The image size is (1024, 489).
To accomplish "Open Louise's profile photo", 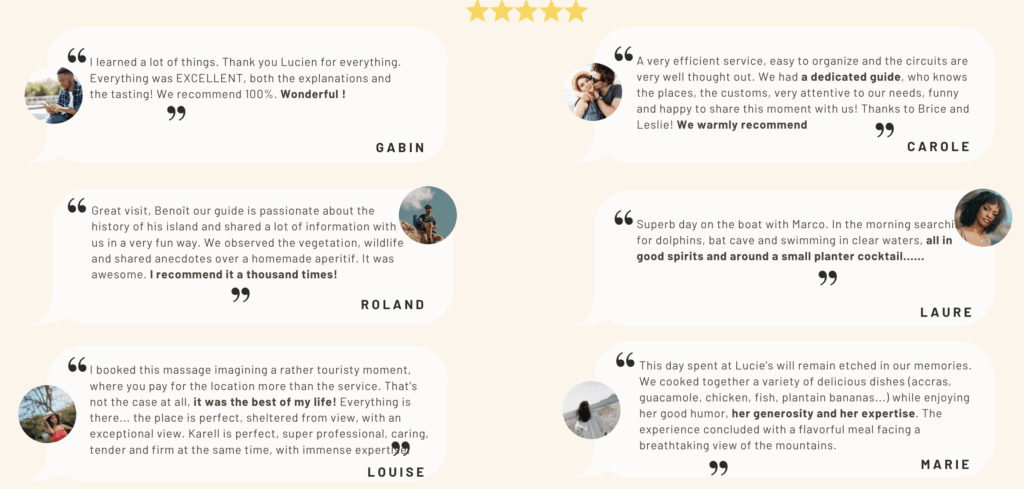I will [x=47, y=414].
